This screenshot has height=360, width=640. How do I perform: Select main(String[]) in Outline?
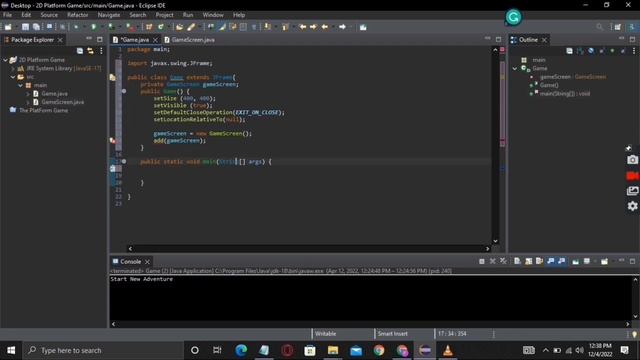pyautogui.click(x=564, y=93)
